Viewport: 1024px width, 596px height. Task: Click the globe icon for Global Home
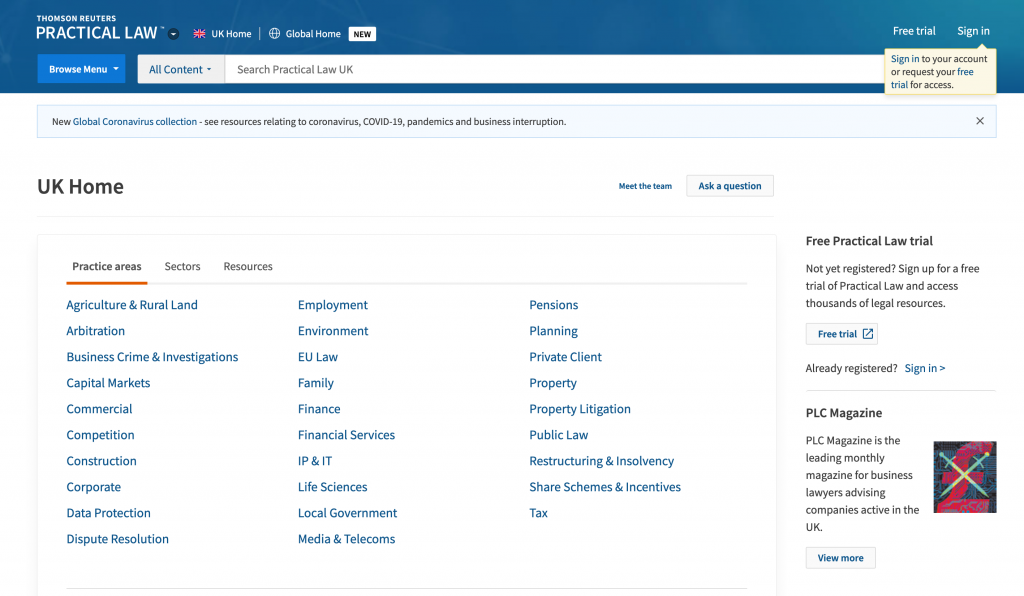click(x=274, y=34)
